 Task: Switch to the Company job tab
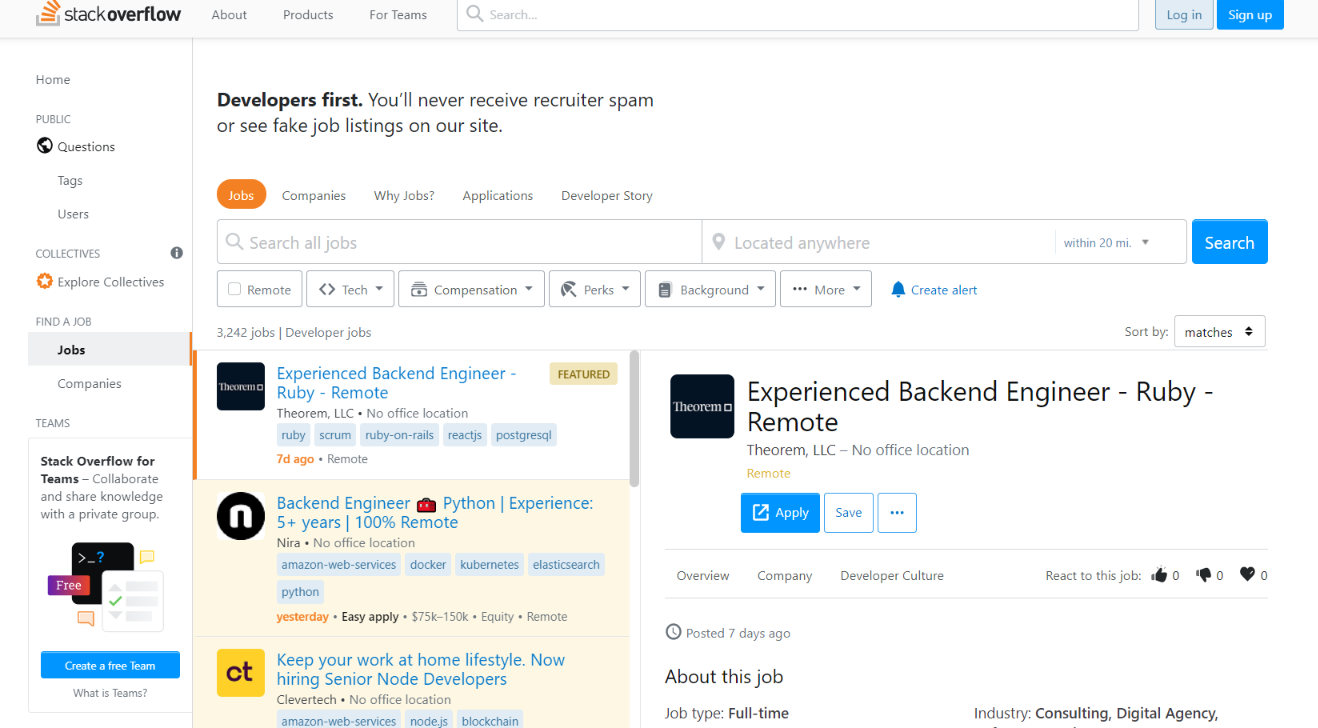tap(785, 575)
